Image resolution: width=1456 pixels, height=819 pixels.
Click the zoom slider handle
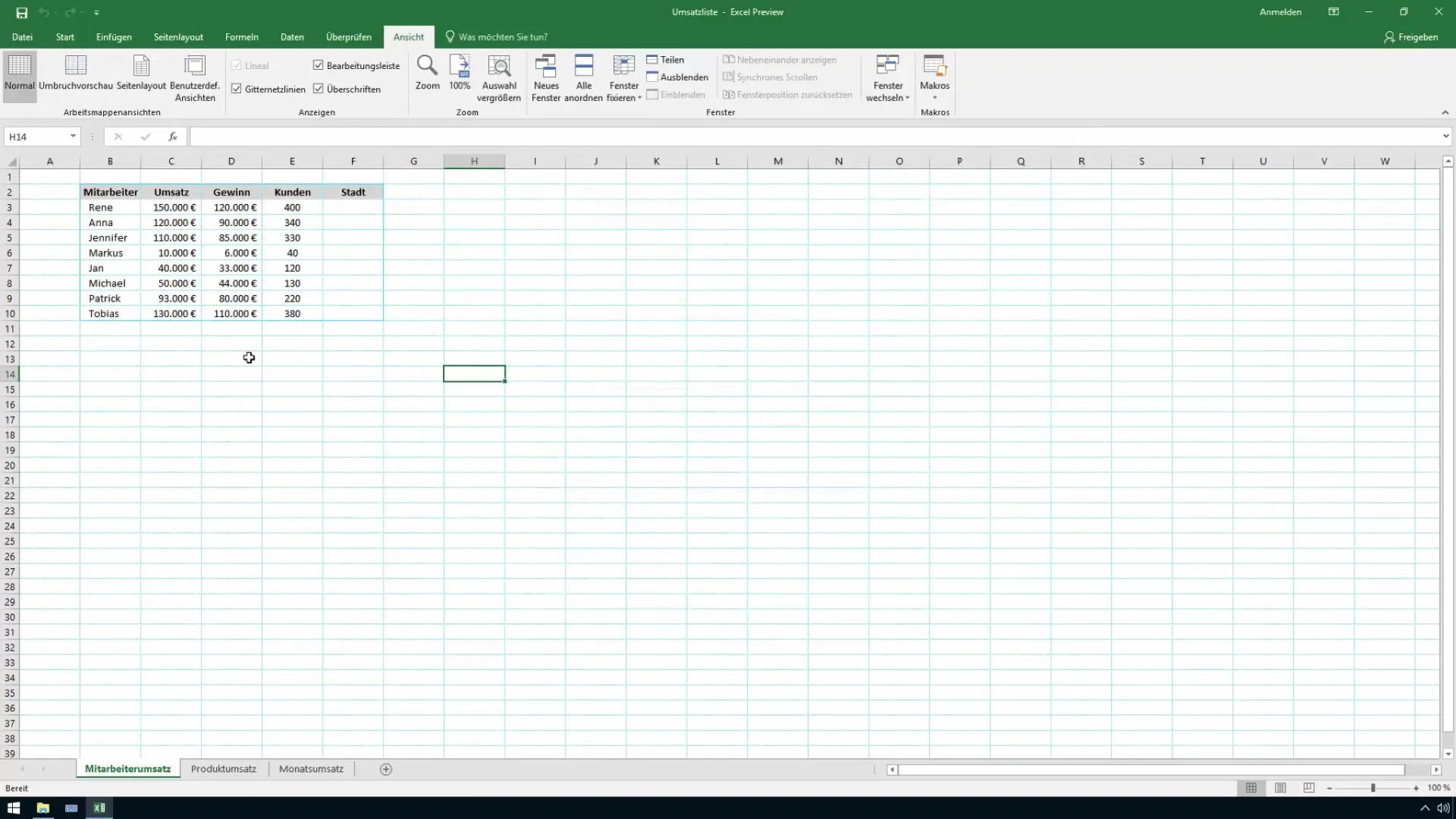click(x=1373, y=789)
